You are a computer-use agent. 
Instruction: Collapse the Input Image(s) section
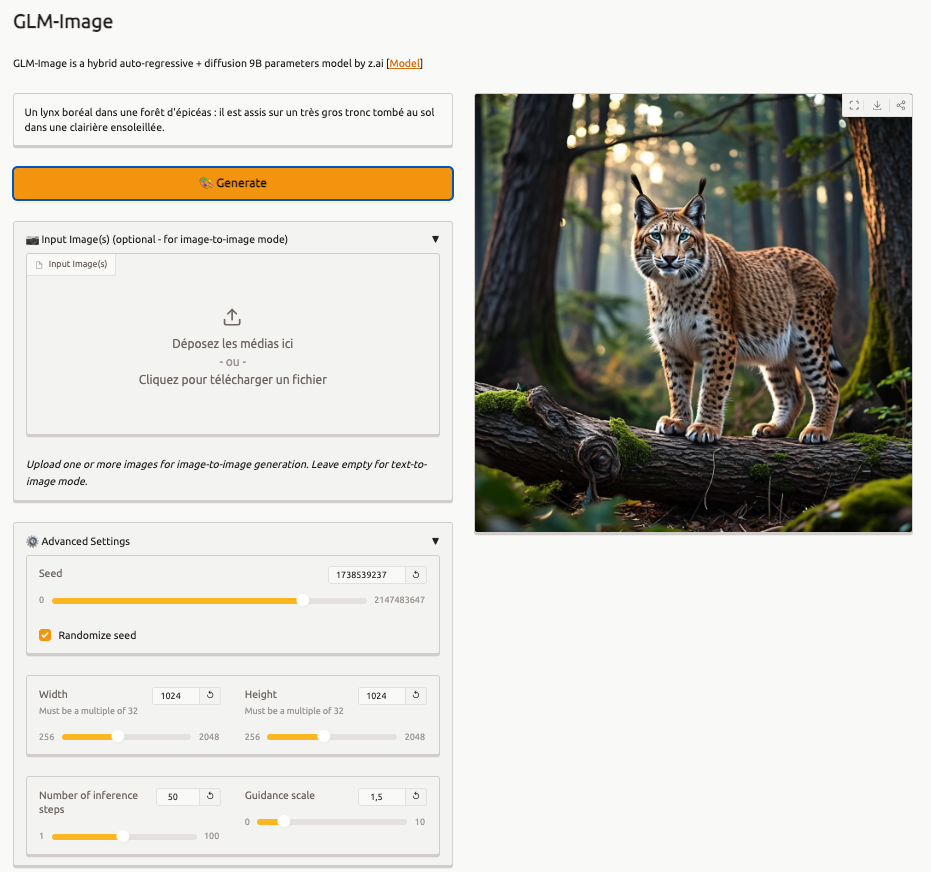tap(435, 239)
